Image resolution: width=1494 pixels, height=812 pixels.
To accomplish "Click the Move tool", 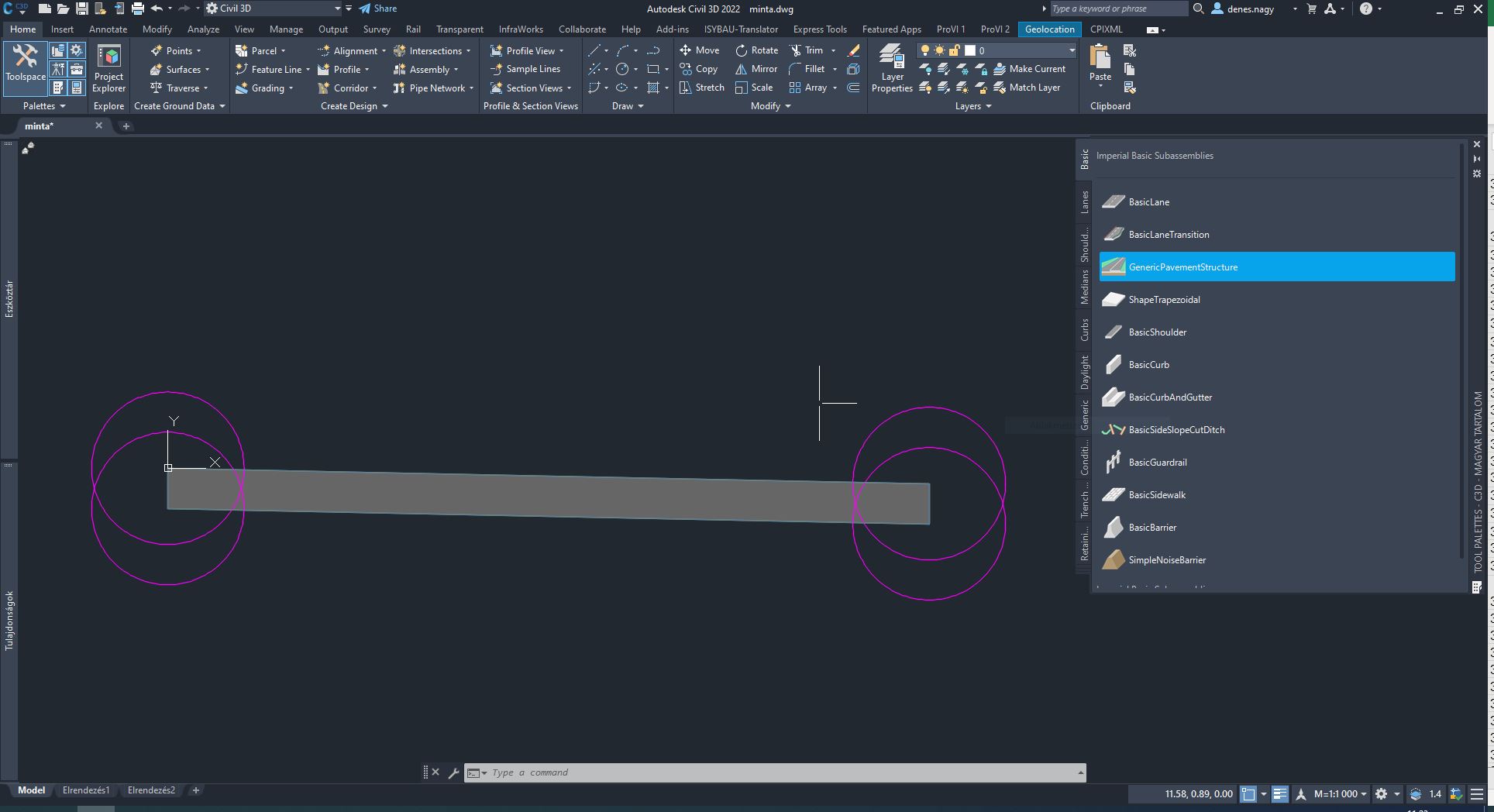I will pos(699,50).
